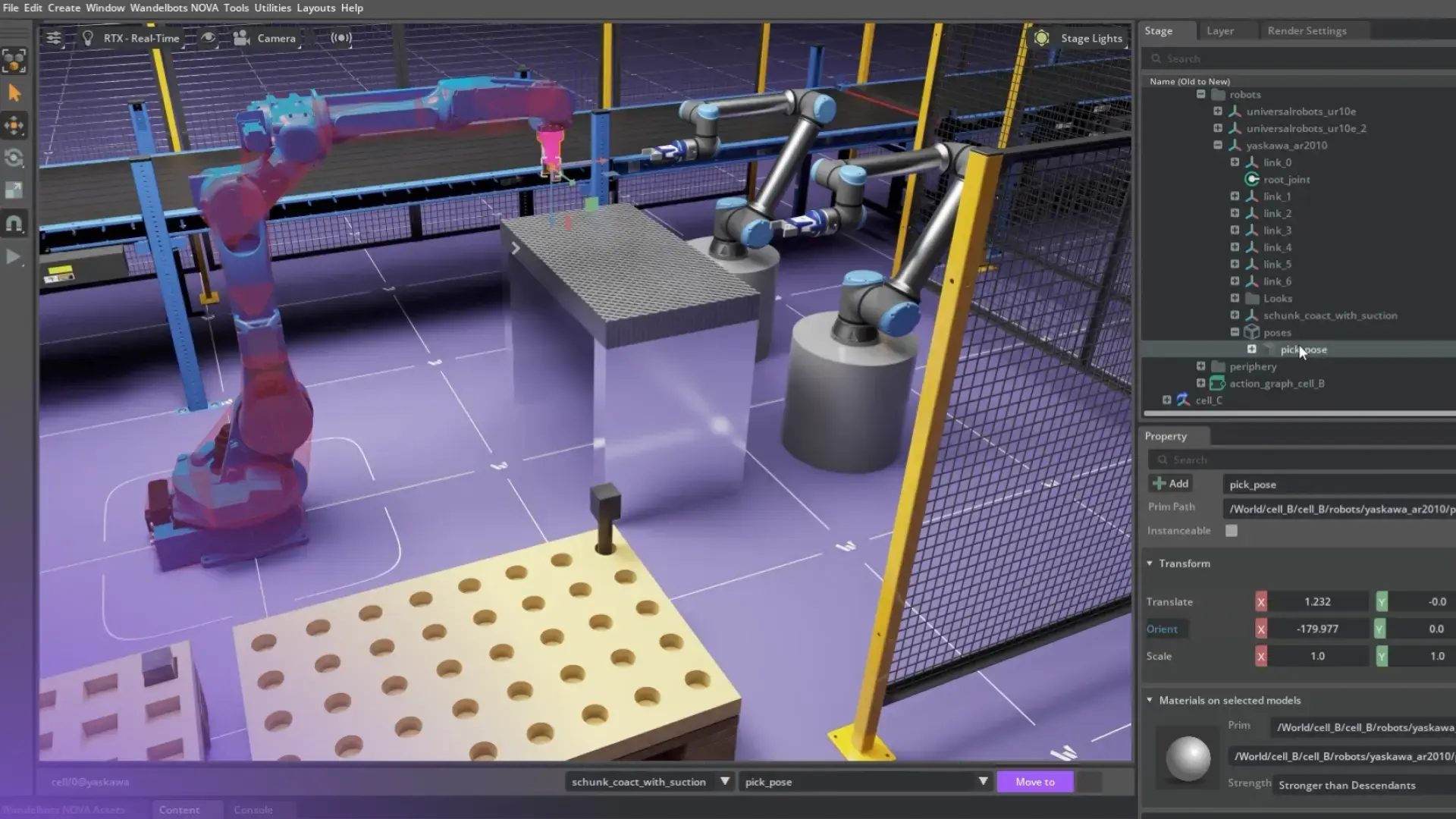The image size is (1456, 819).
Task: Toggle the magnet snap tool
Action: point(14,224)
